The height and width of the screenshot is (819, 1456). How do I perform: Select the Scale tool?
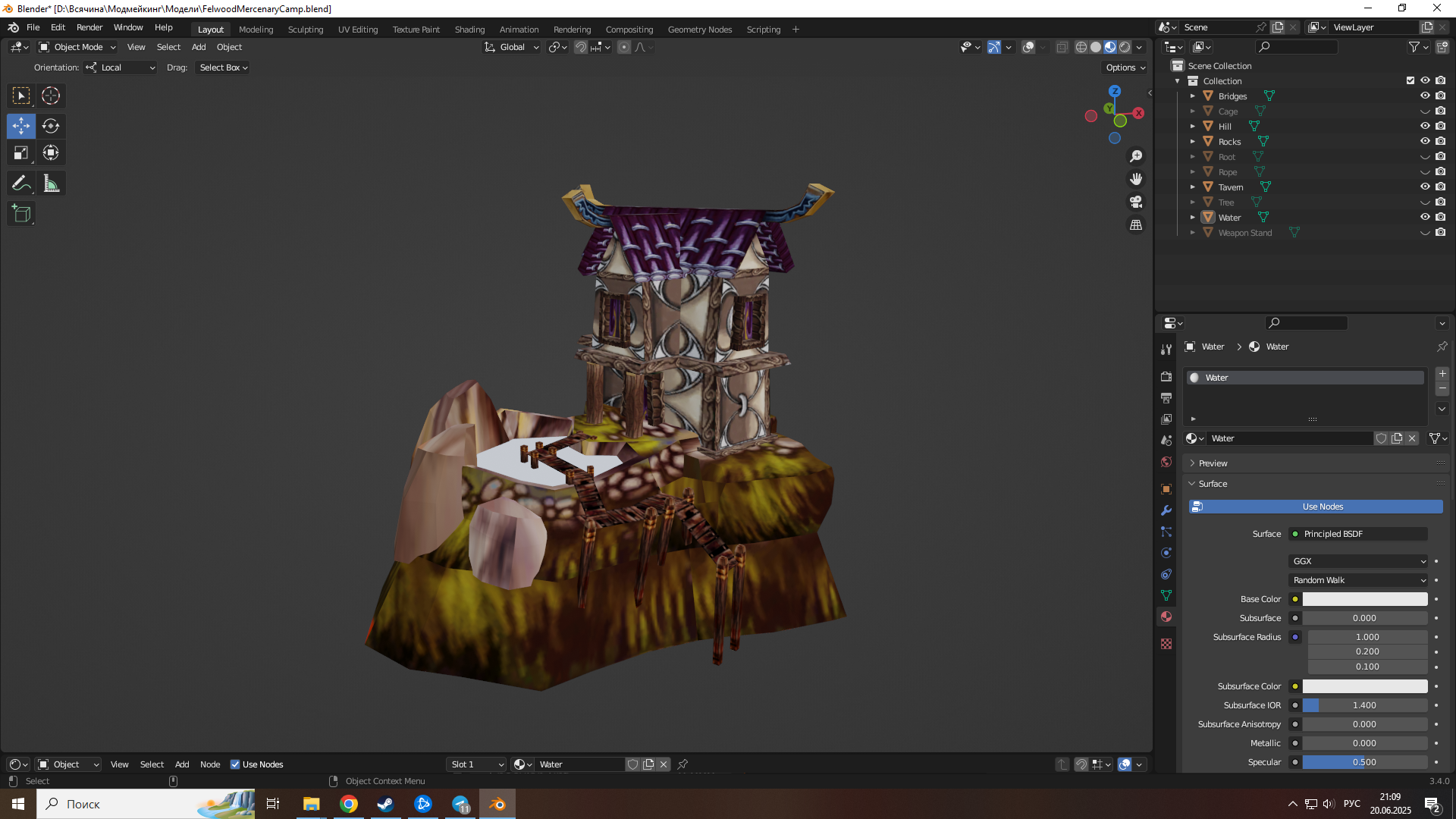pyautogui.click(x=21, y=153)
